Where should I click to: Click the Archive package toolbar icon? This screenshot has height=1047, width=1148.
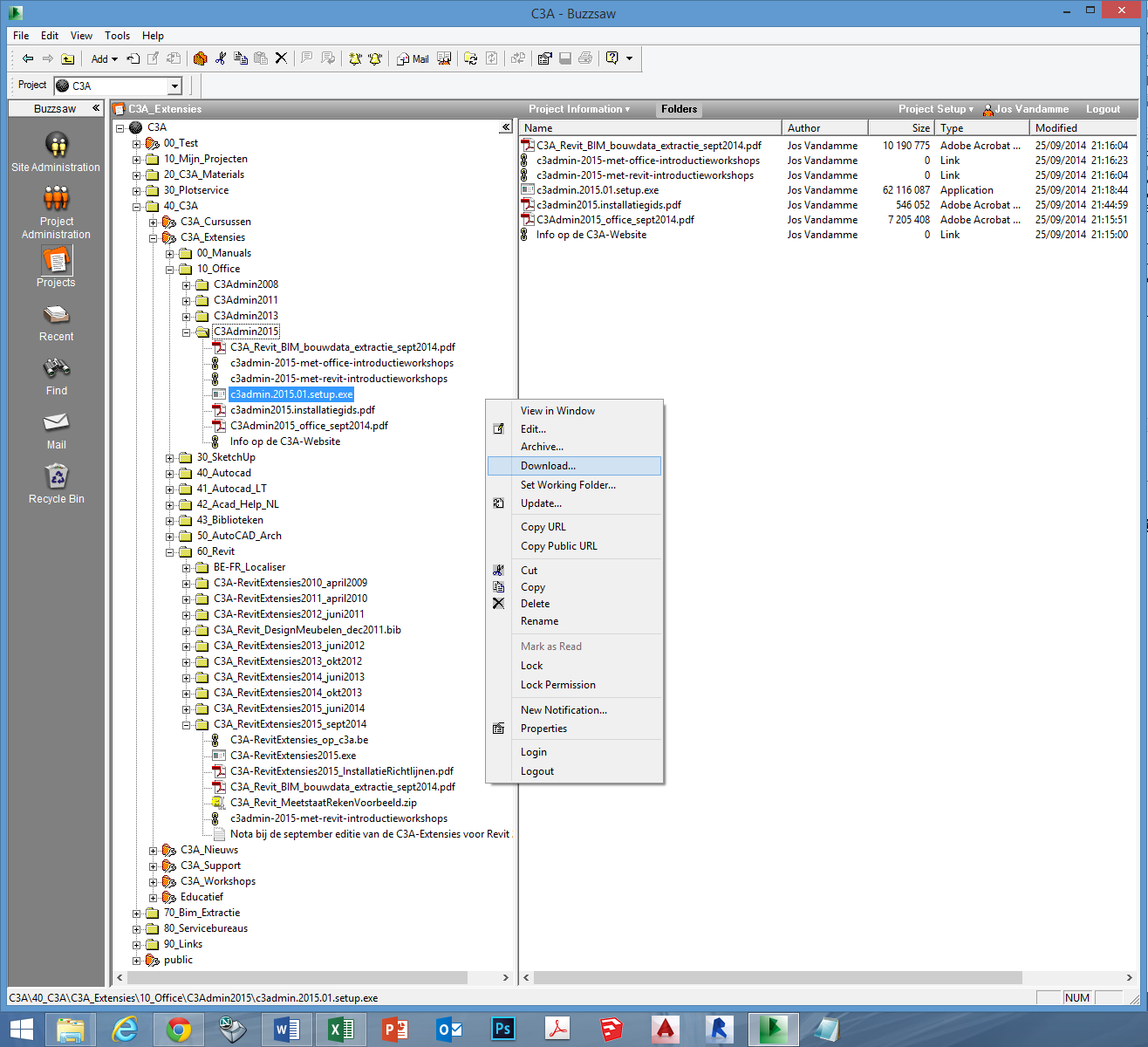pos(200,58)
